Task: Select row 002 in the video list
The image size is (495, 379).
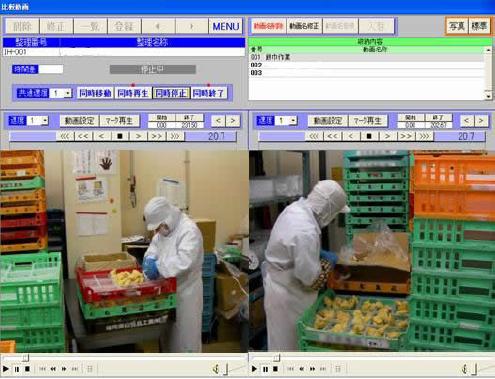Action: [366, 65]
